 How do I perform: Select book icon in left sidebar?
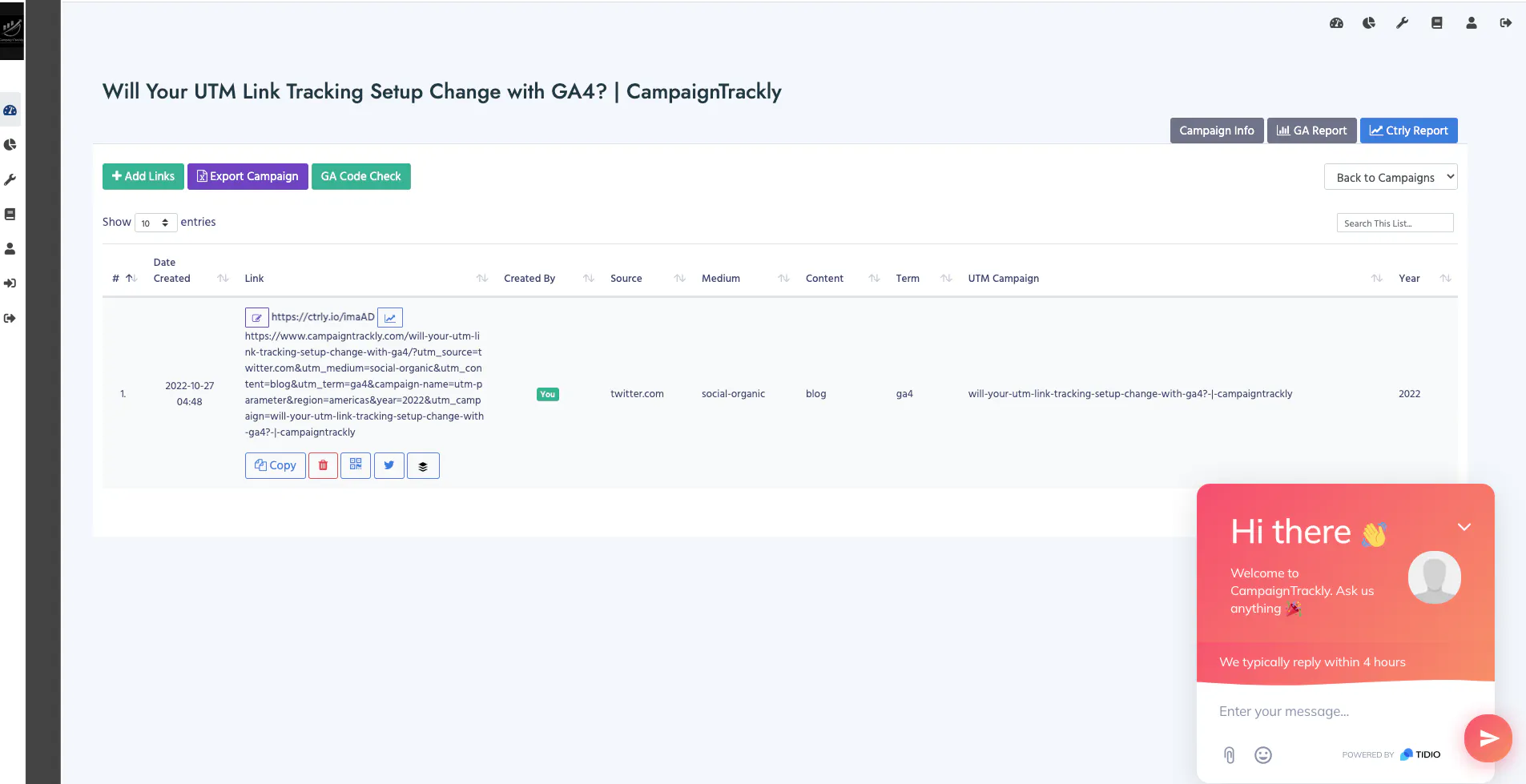tap(10, 214)
